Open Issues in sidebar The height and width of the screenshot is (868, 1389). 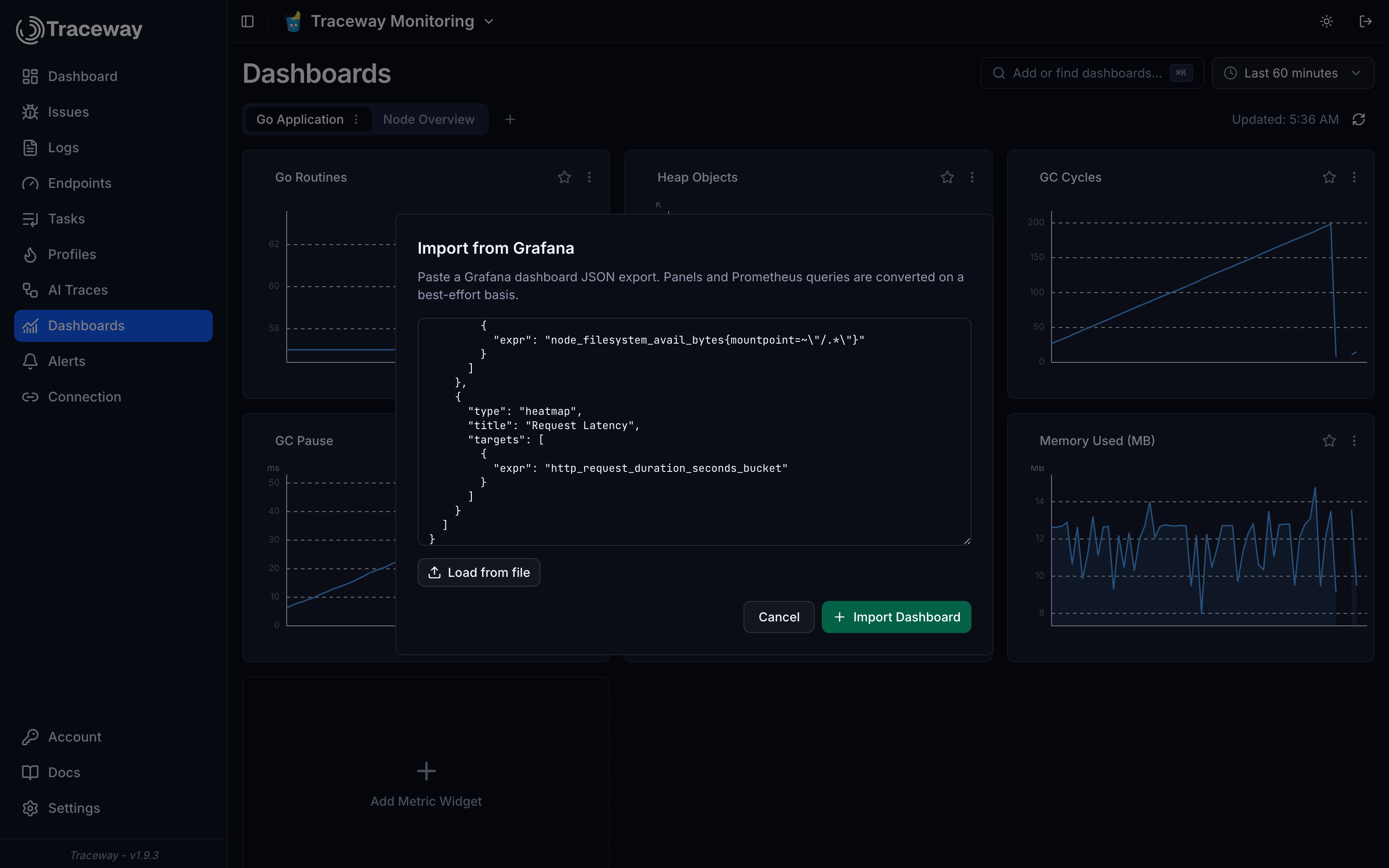click(114, 112)
